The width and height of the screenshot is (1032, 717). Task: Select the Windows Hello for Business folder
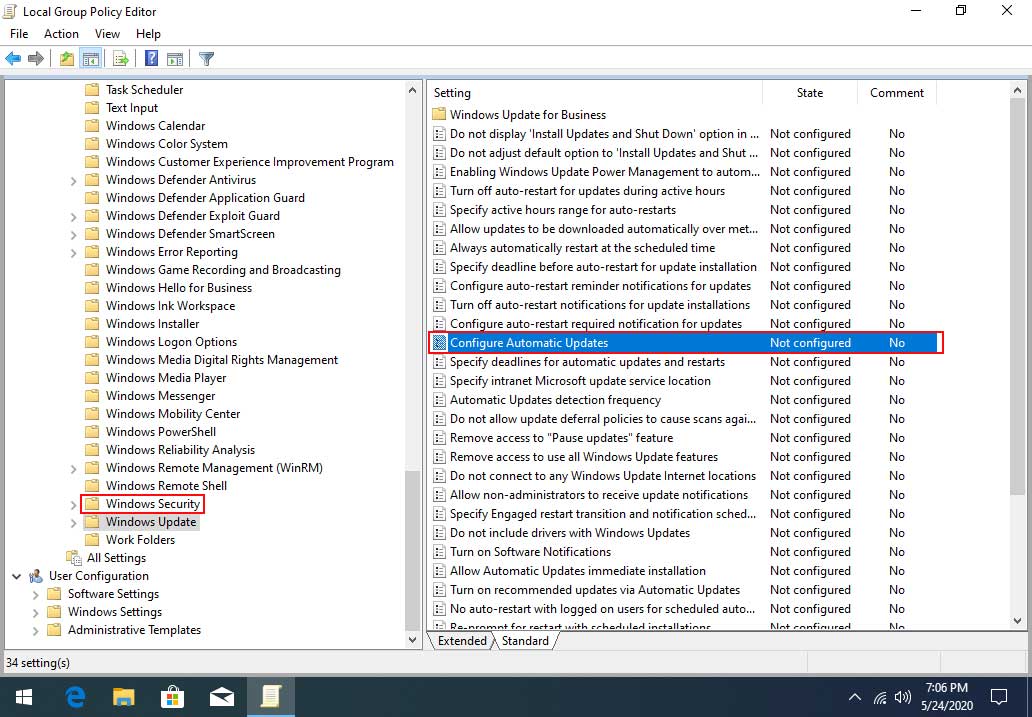178,288
